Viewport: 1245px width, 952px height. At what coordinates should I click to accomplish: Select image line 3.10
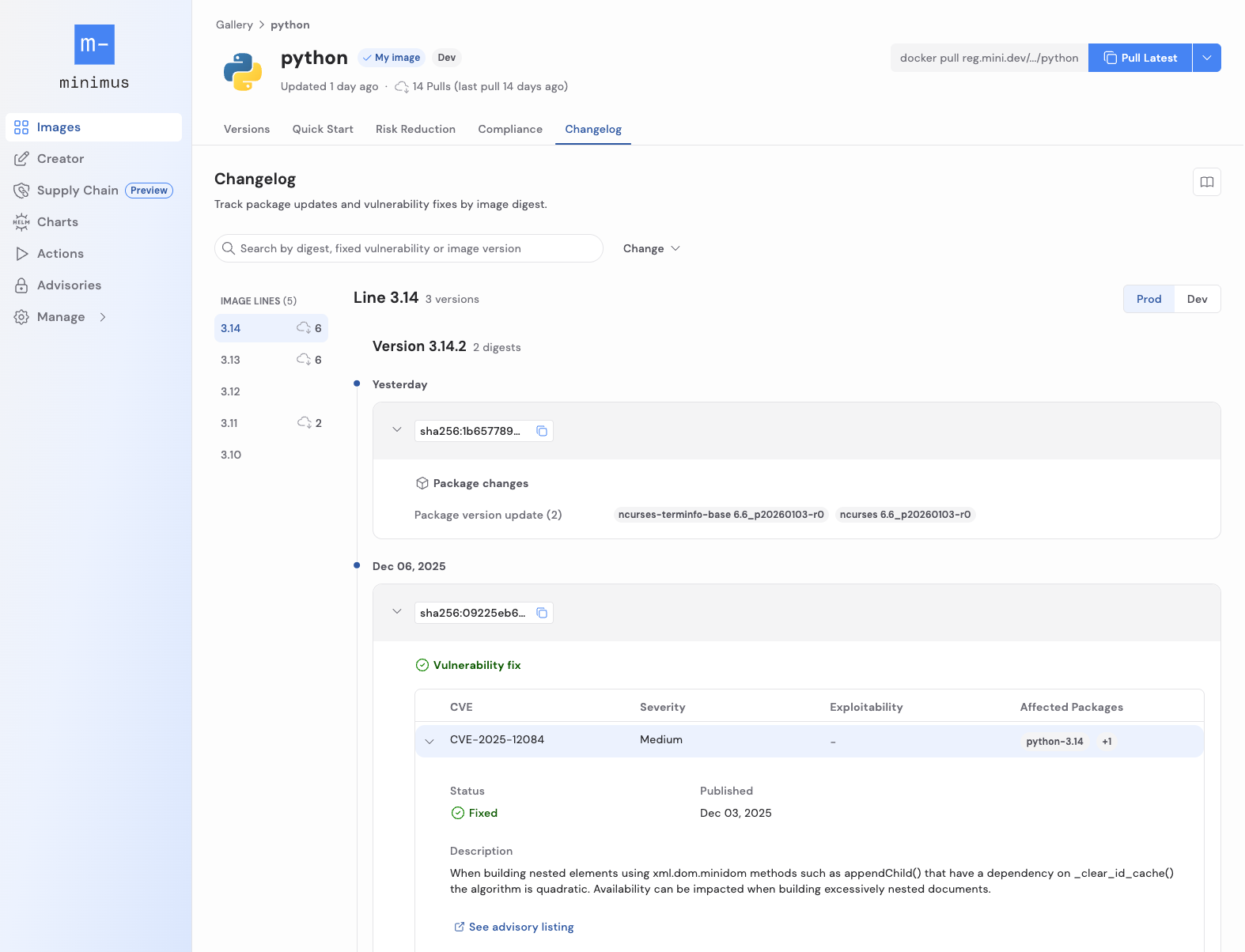pyautogui.click(x=271, y=455)
